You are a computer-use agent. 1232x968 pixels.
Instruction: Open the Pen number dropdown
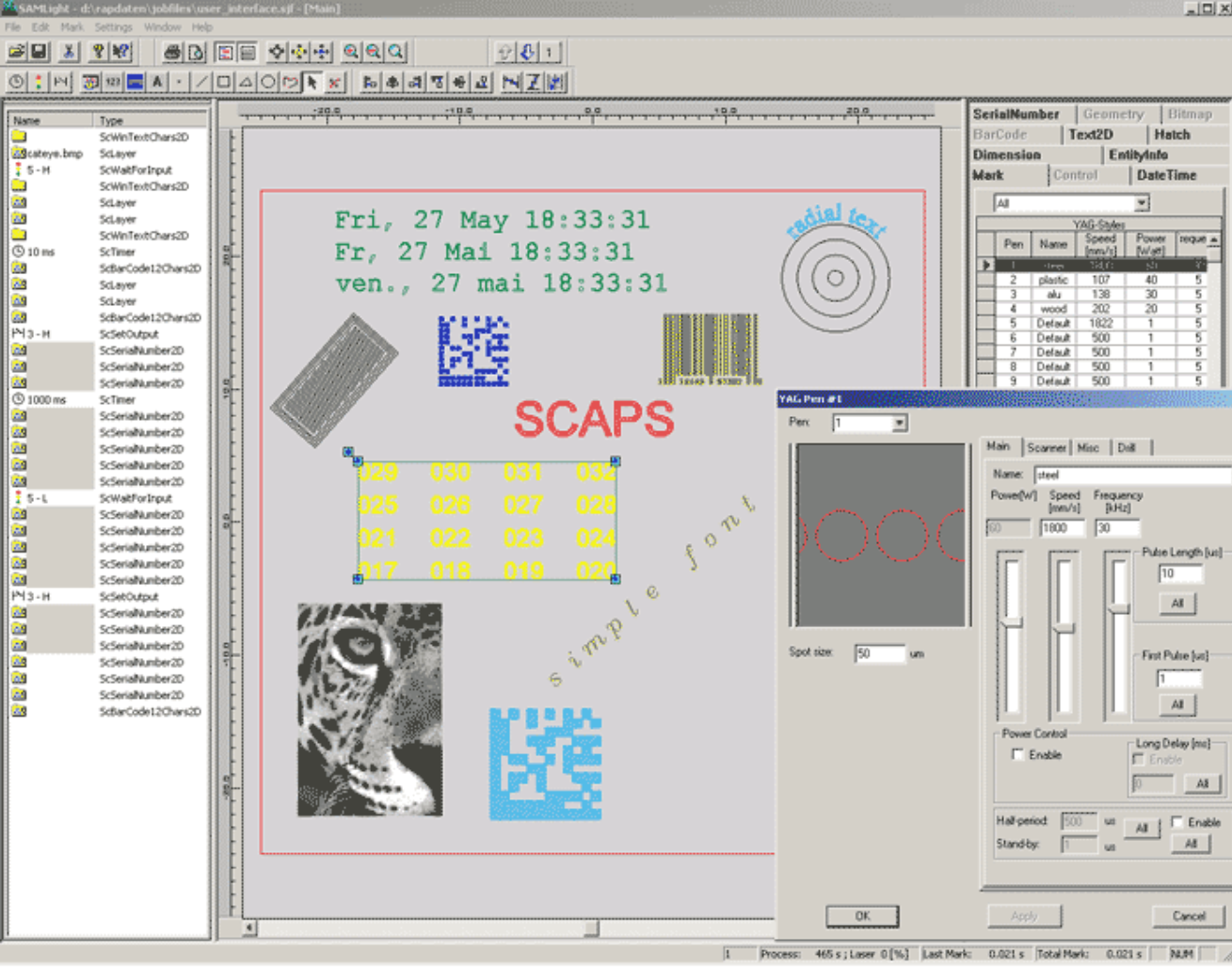(900, 423)
